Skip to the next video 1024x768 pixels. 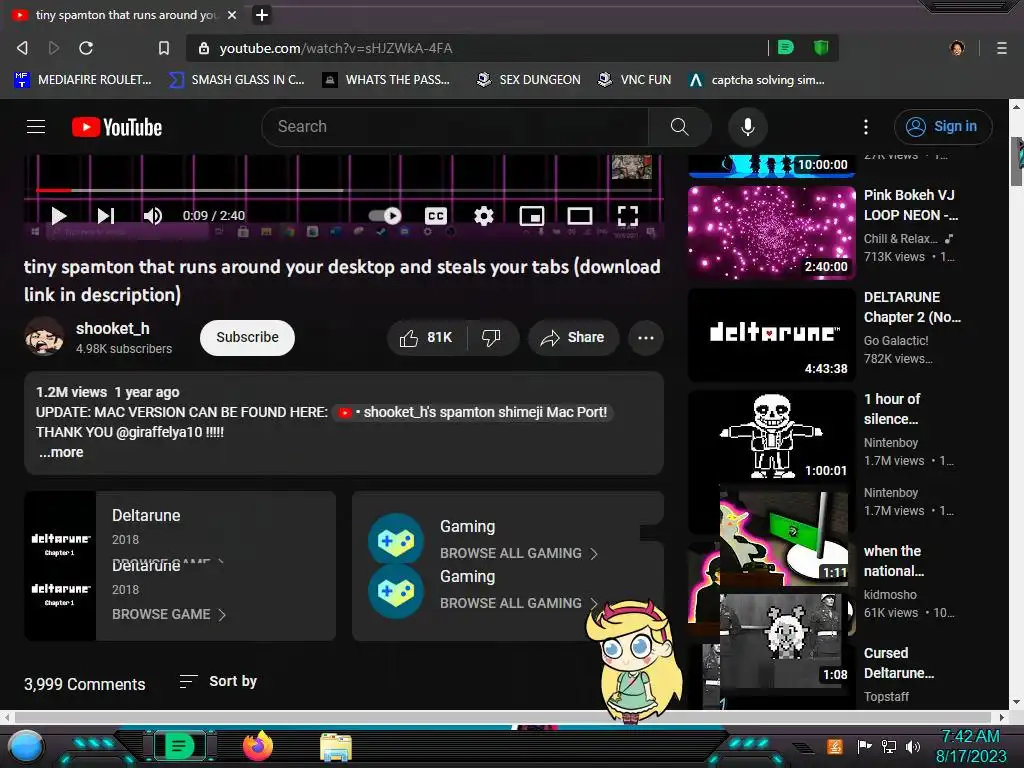106,216
